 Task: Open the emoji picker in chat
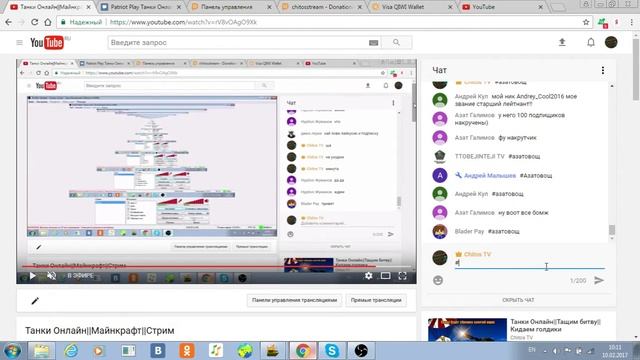click(438, 280)
